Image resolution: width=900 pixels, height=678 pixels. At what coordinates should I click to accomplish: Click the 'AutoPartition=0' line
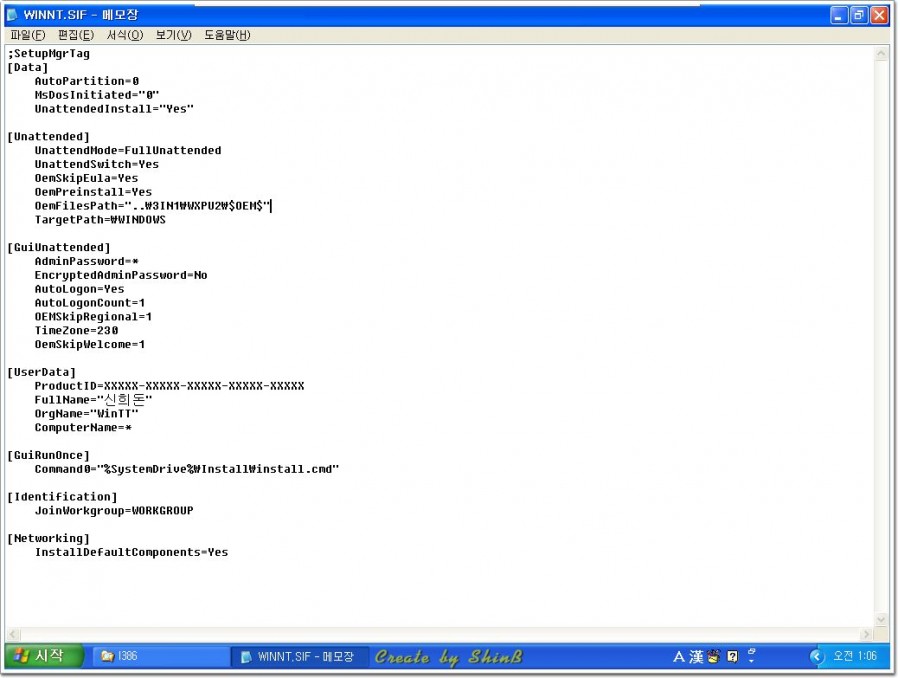(87, 81)
